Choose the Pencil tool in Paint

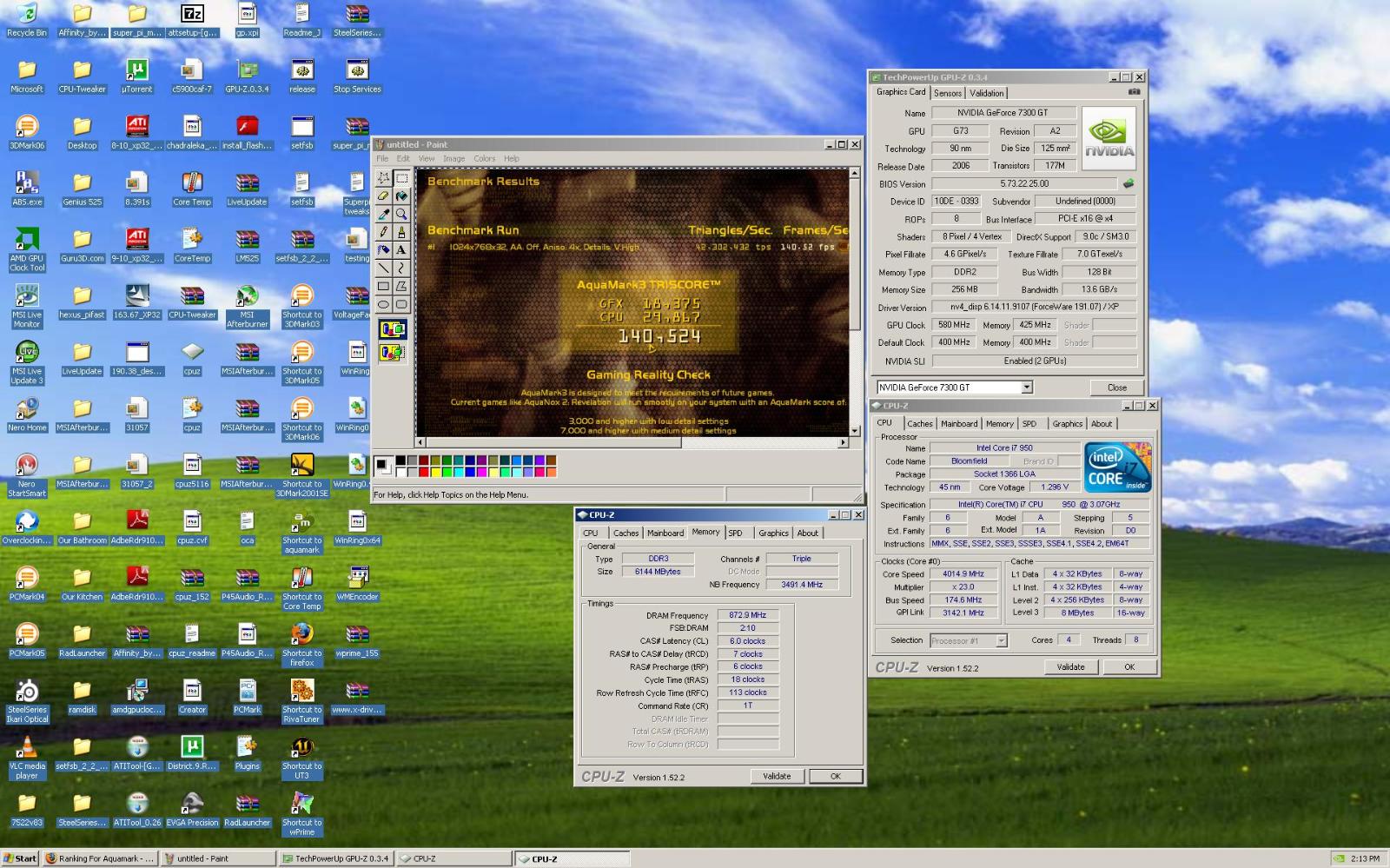(383, 232)
